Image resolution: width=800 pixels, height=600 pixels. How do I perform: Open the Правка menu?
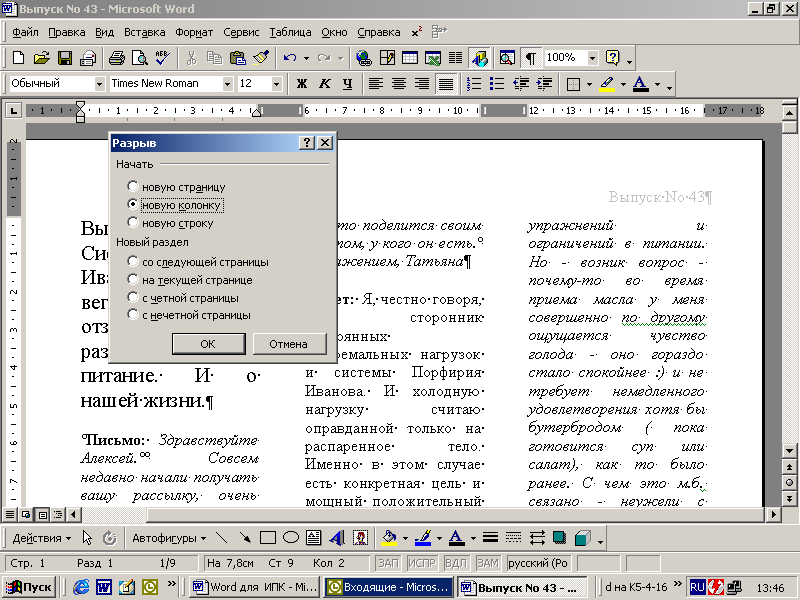tap(67, 32)
